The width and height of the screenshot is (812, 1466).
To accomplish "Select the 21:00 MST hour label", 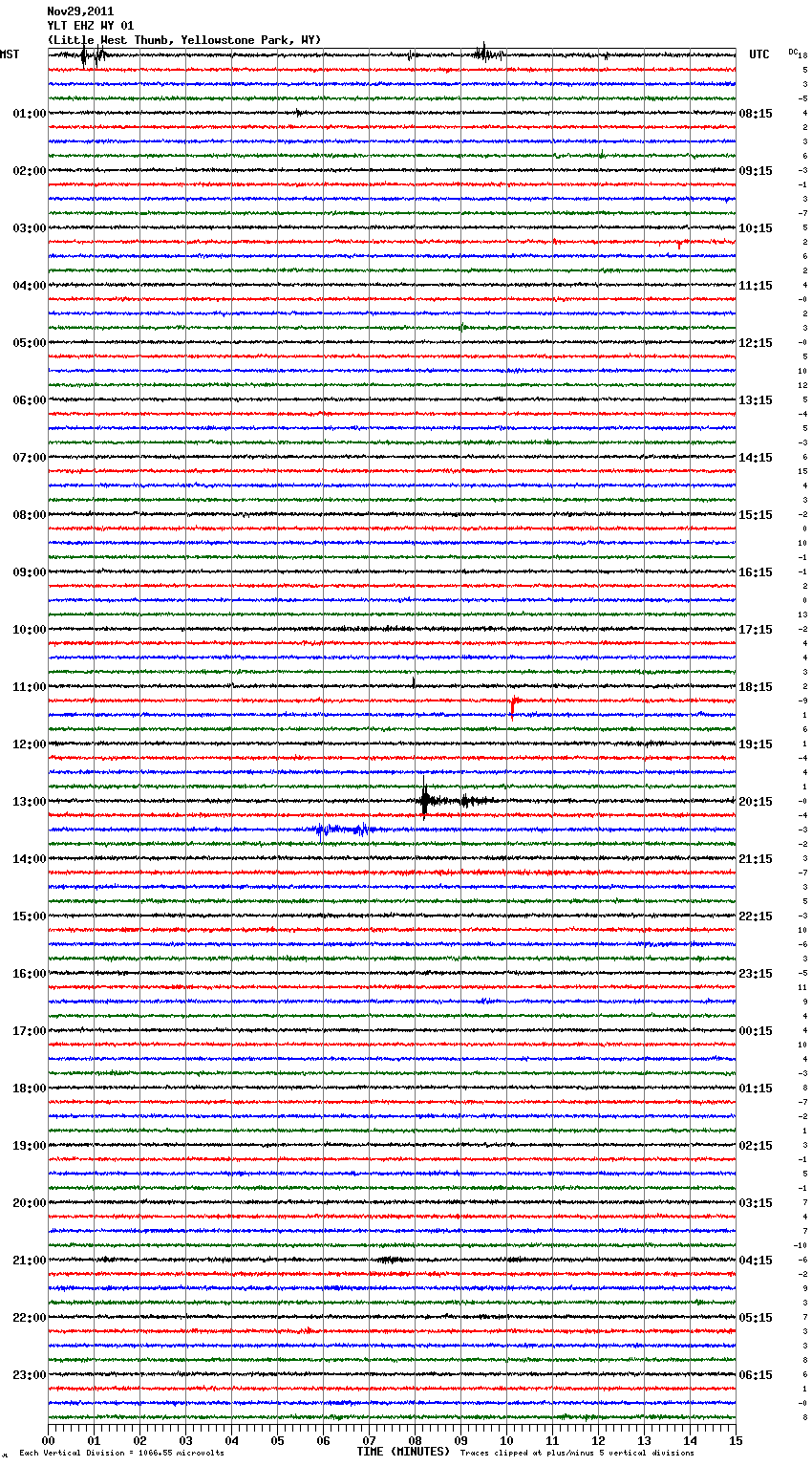I will click(30, 1261).
